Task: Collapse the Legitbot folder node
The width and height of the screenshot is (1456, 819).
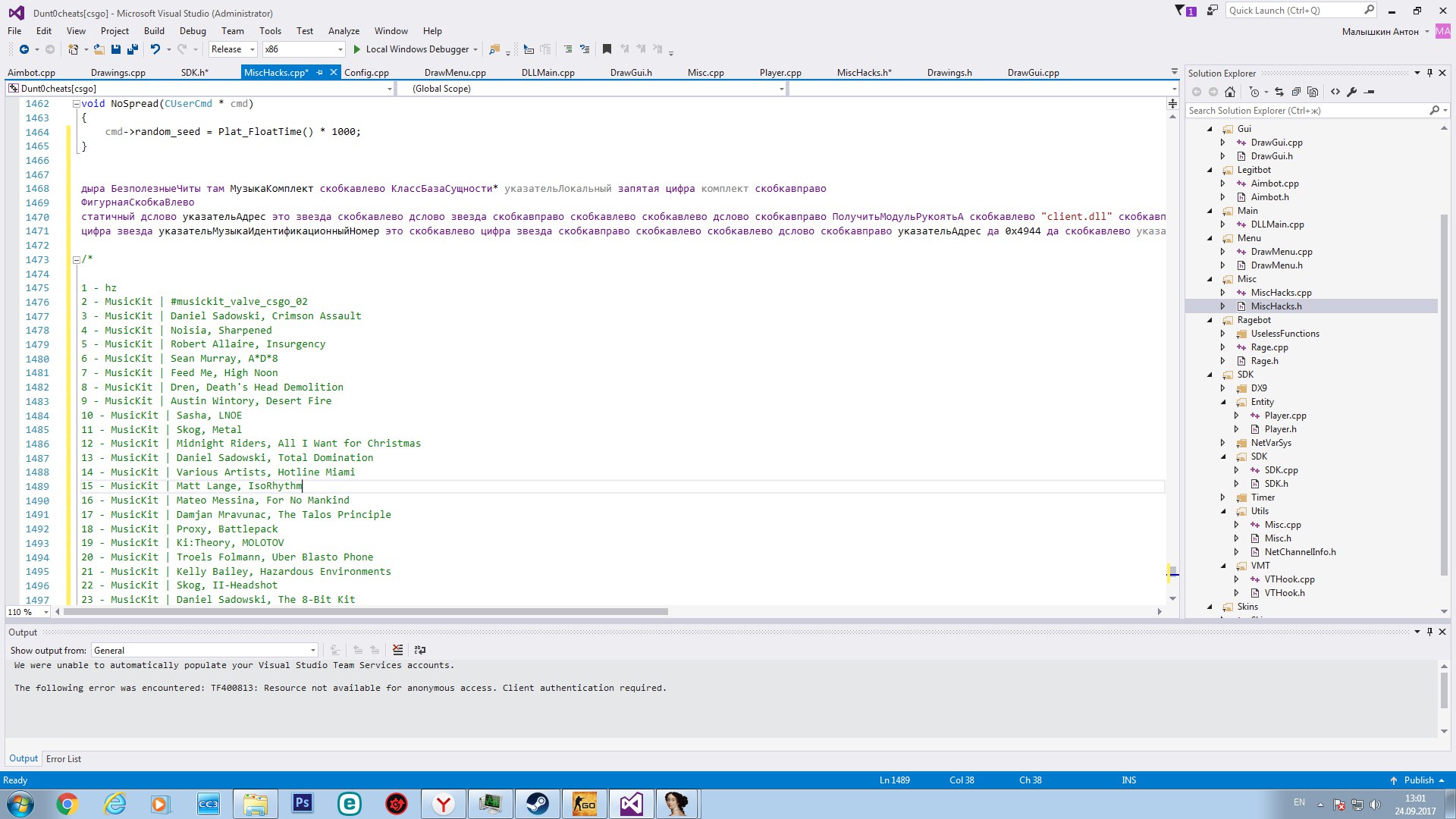Action: pyautogui.click(x=1210, y=170)
